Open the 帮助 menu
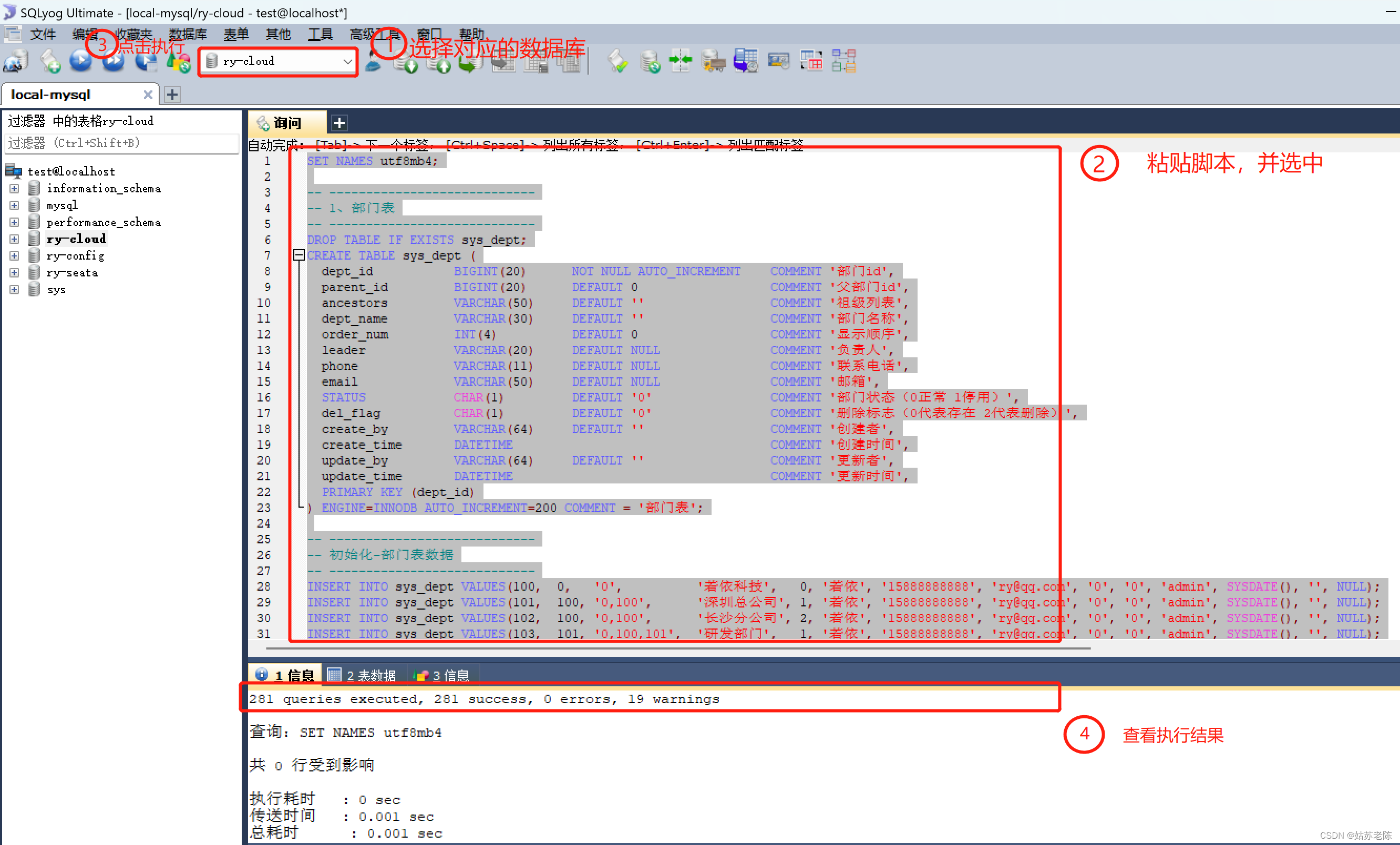Screen dimensions: 1400x845 [x=471, y=34]
